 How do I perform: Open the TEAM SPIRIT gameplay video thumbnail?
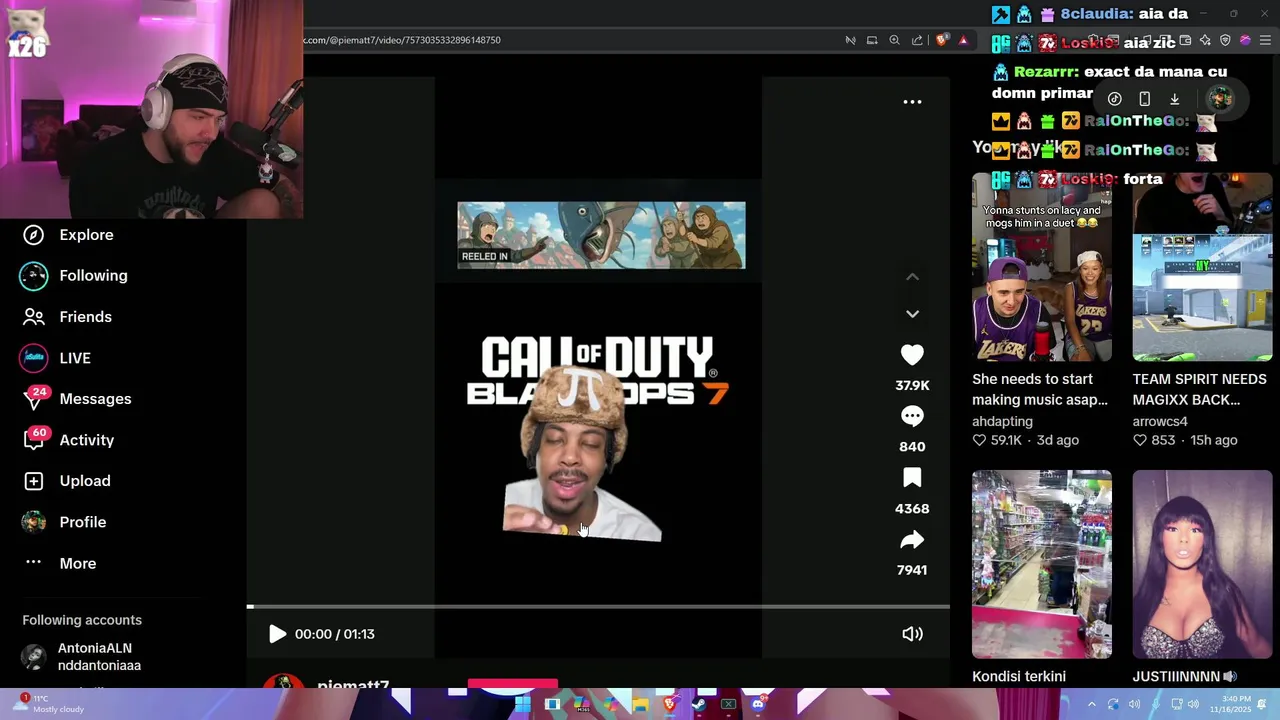tap(1202, 267)
